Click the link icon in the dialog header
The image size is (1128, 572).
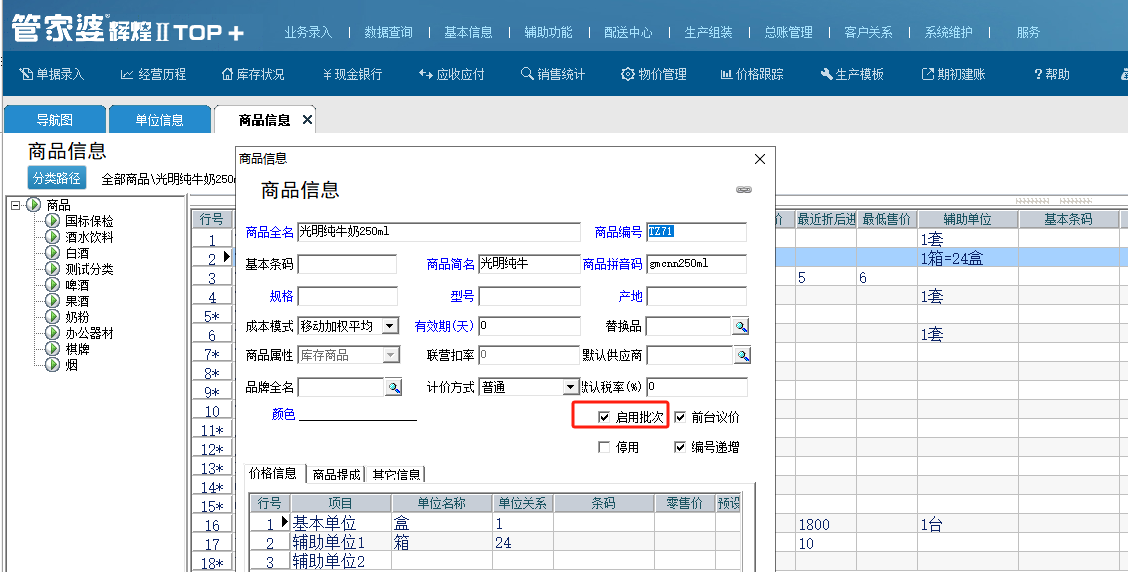(744, 190)
